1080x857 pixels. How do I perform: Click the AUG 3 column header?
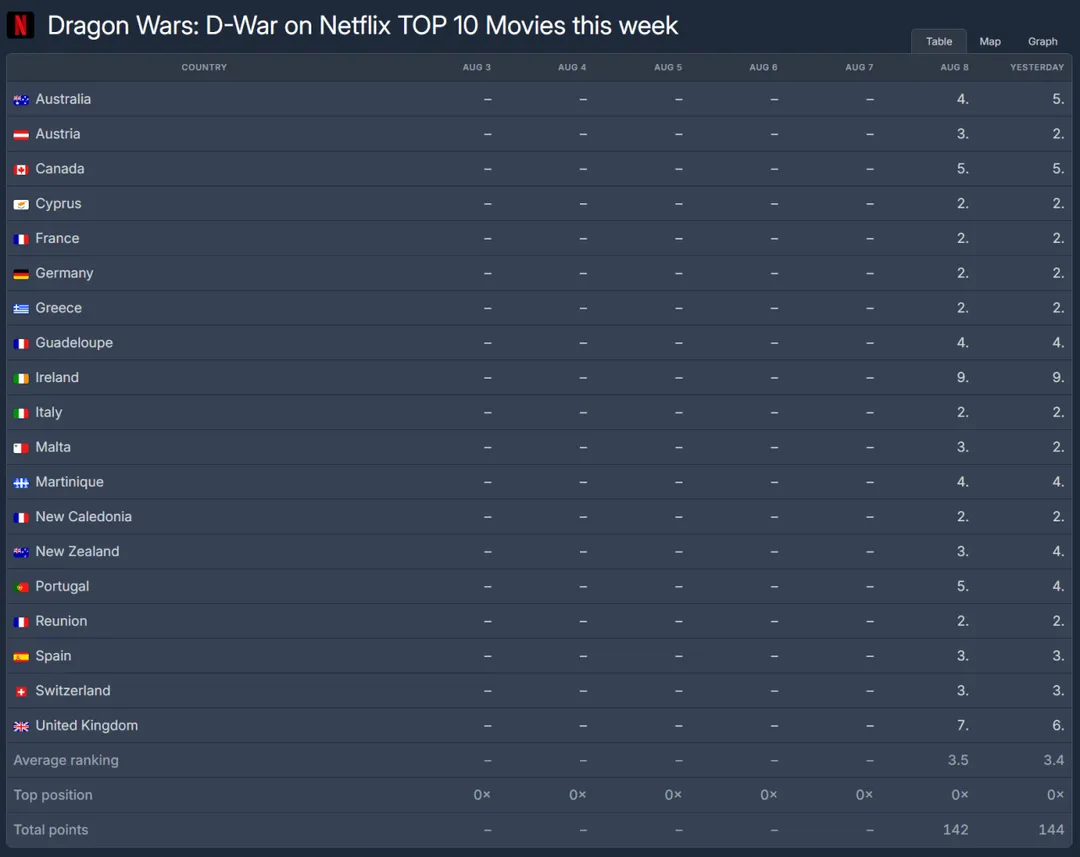[x=477, y=67]
